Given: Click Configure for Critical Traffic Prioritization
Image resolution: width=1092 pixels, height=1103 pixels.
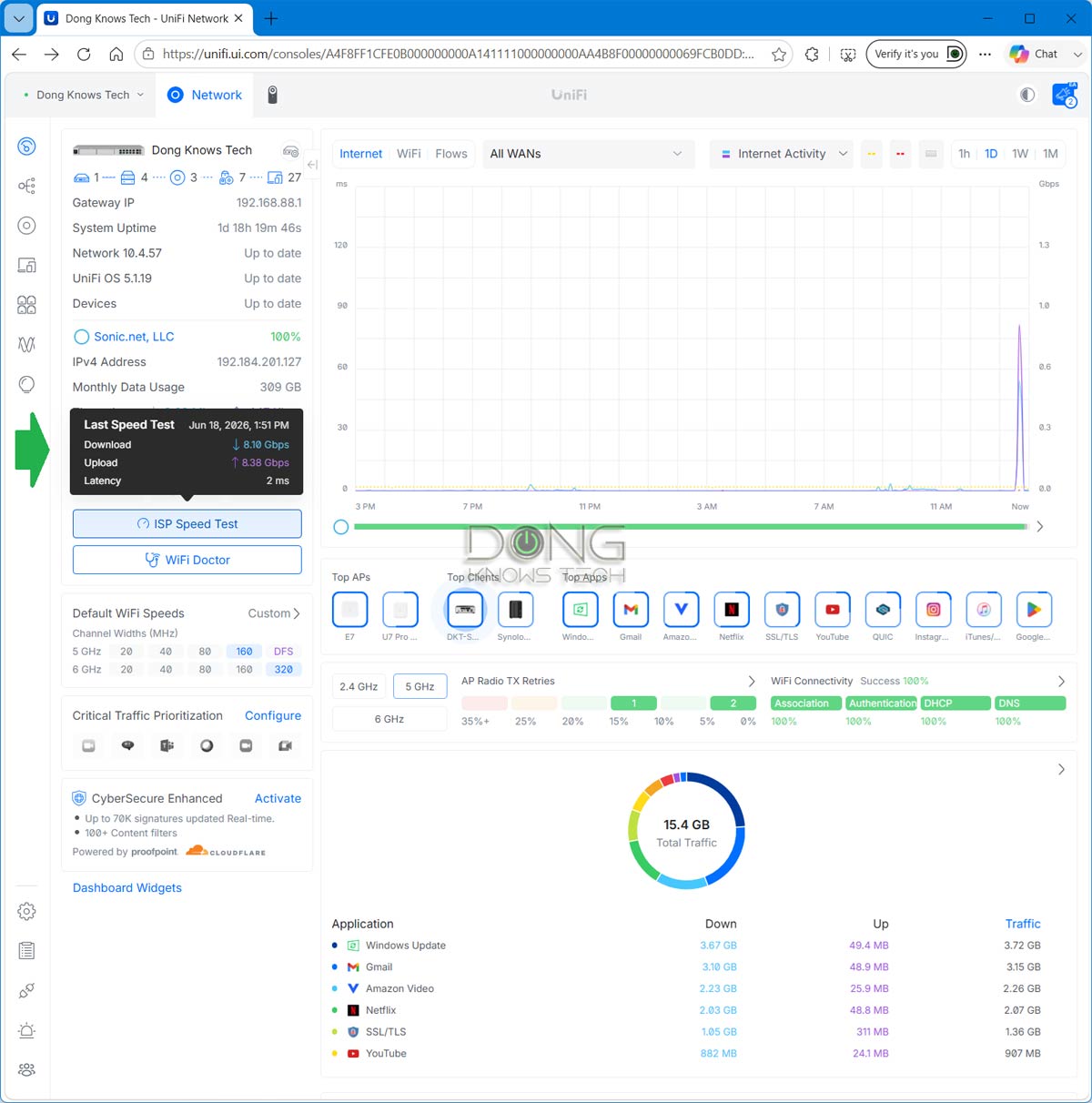Looking at the screenshot, I should click(273, 716).
